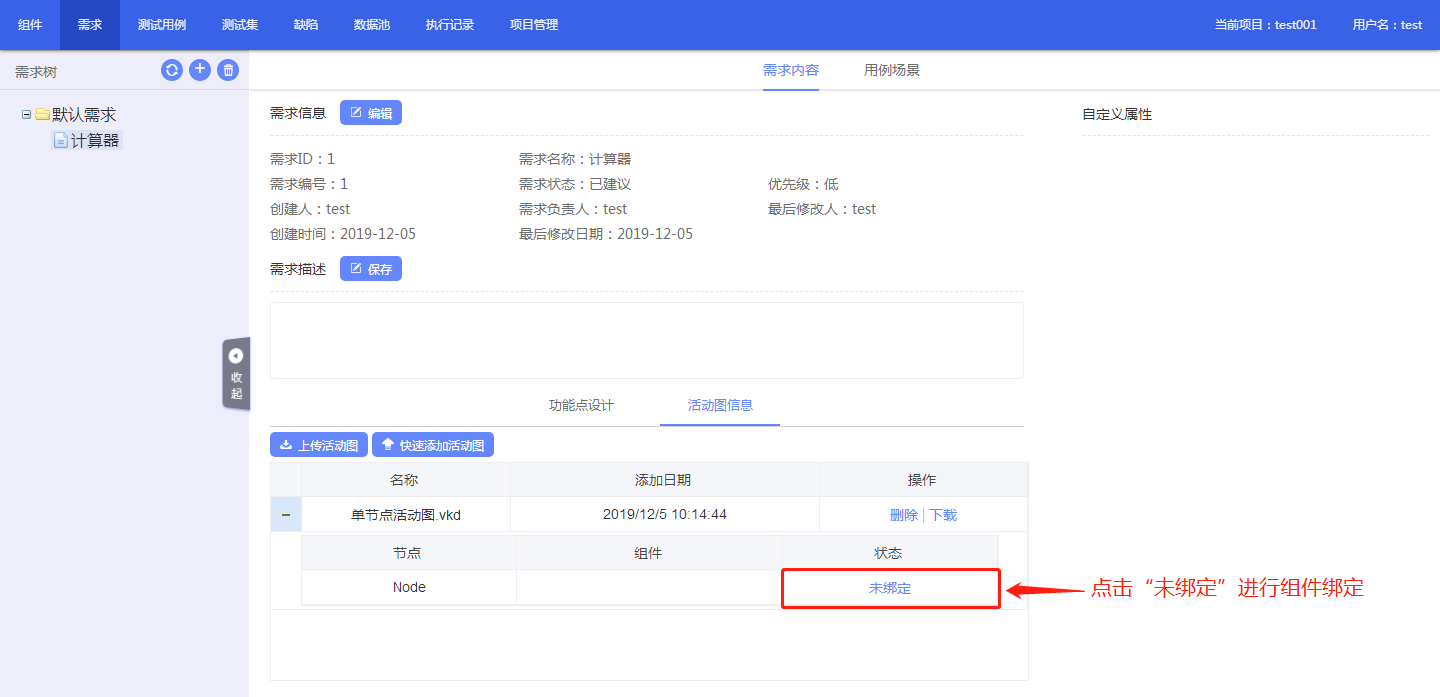Click the trash icon to delete requirement
The width and height of the screenshot is (1440, 697).
click(228, 70)
